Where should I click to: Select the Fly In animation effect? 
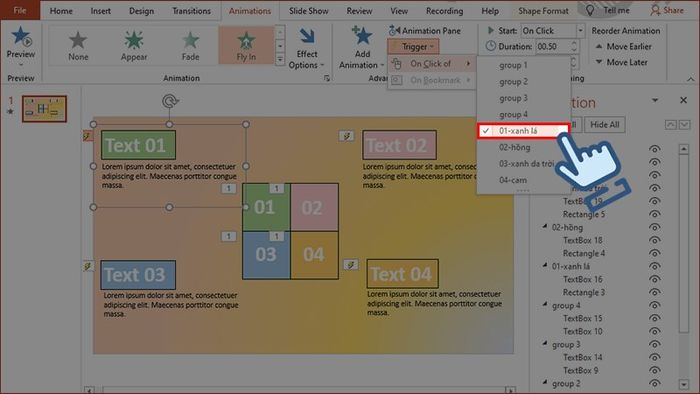(246, 46)
